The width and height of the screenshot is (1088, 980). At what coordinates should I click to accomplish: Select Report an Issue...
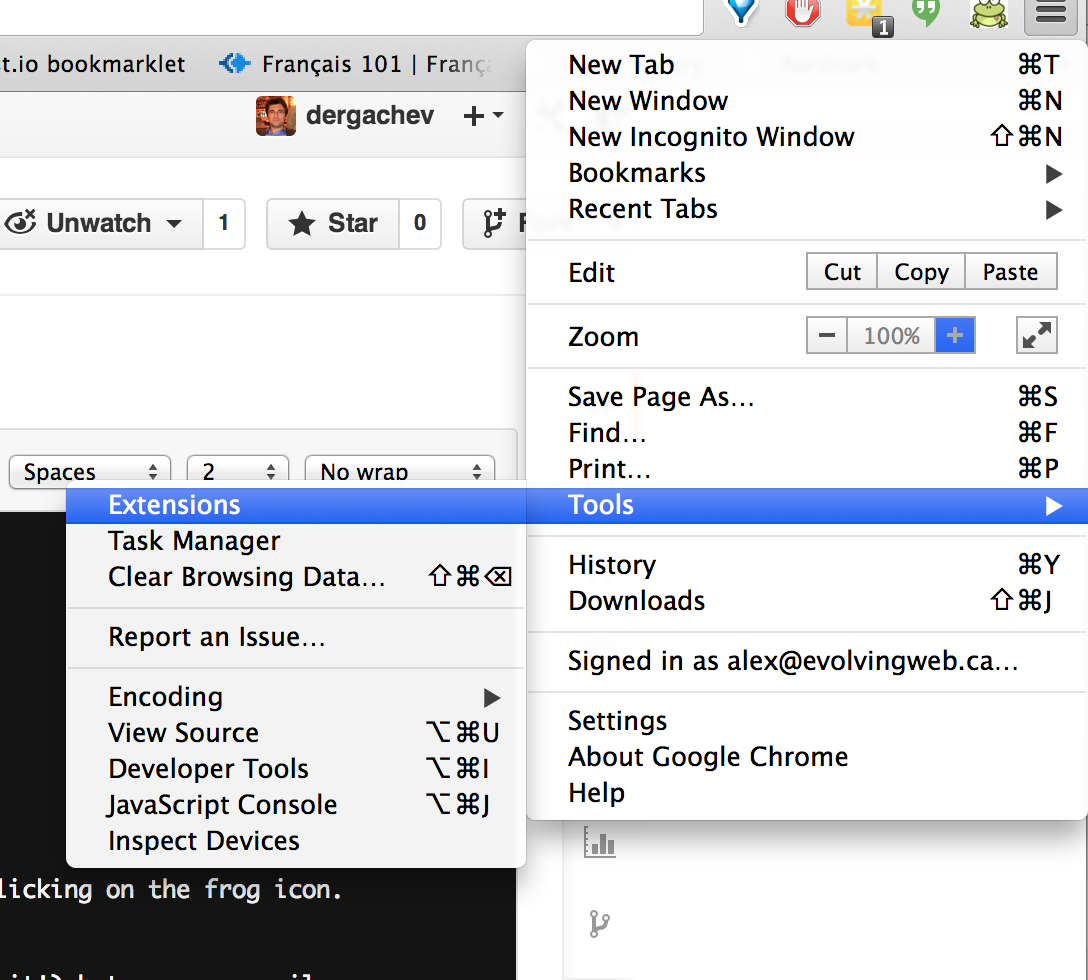point(296,637)
